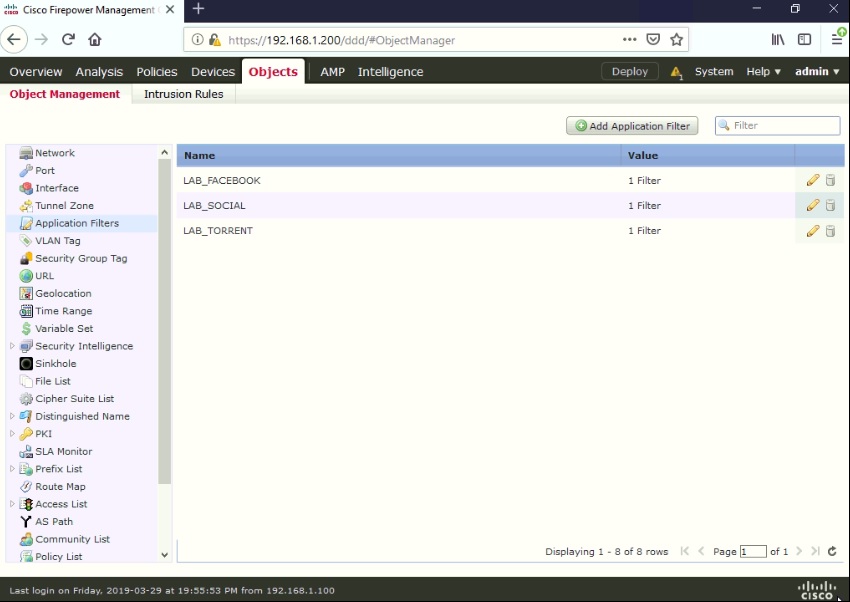Viewport: 850px width, 602px height.
Task: Expand the PKI tree node
Action: 12,433
